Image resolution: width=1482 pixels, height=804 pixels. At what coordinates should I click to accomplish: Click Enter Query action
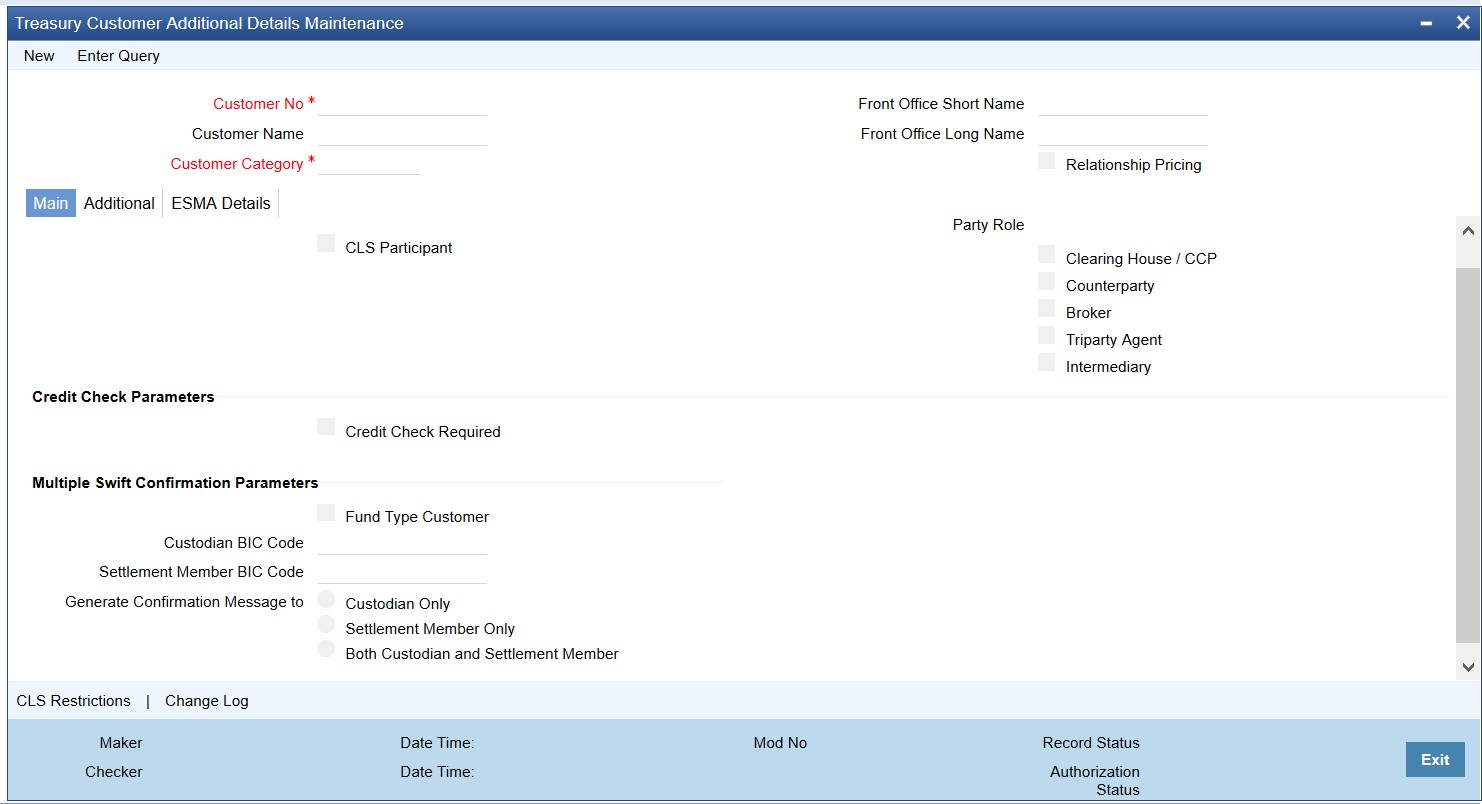[x=118, y=56]
